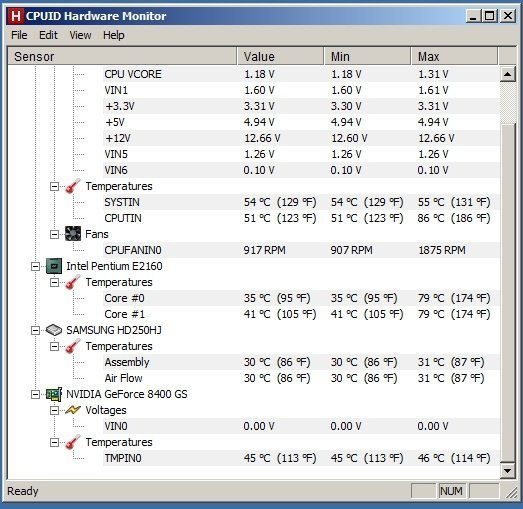Screen dimensions: 523x509
Task: Click the 1875 RPM max fan value
Action: click(442, 250)
